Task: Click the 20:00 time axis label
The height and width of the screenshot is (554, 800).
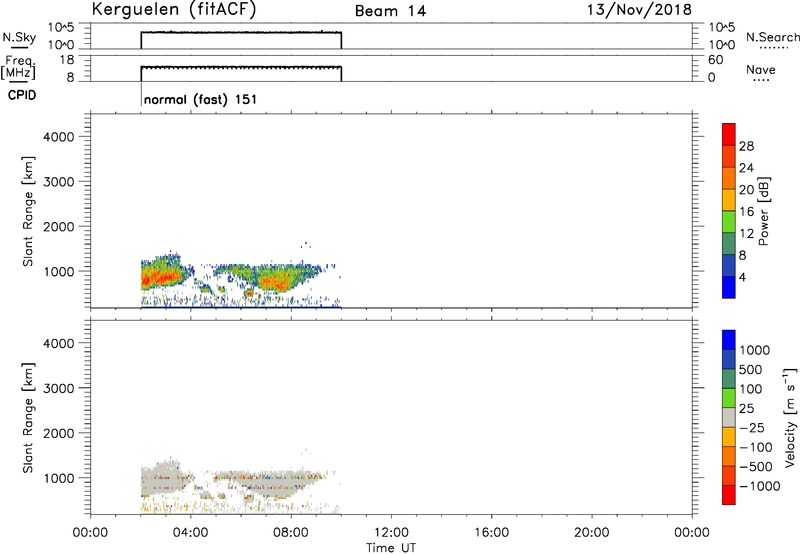Action: 592,533
